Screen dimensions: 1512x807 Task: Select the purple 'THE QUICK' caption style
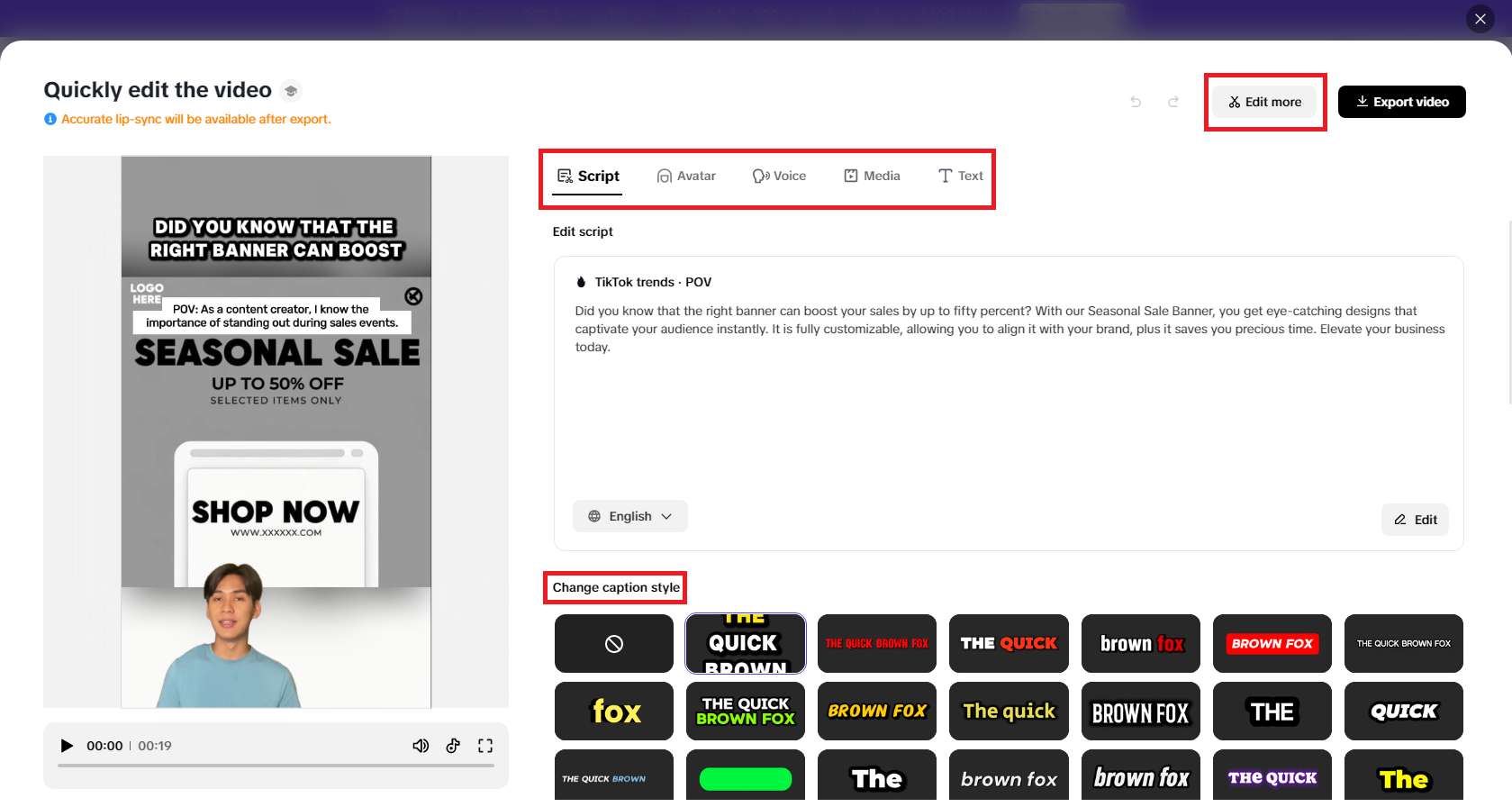coord(1272,776)
